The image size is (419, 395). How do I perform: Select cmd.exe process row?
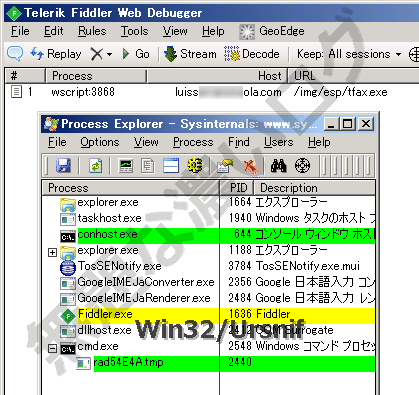pyautogui.click(x=209, y=347)
